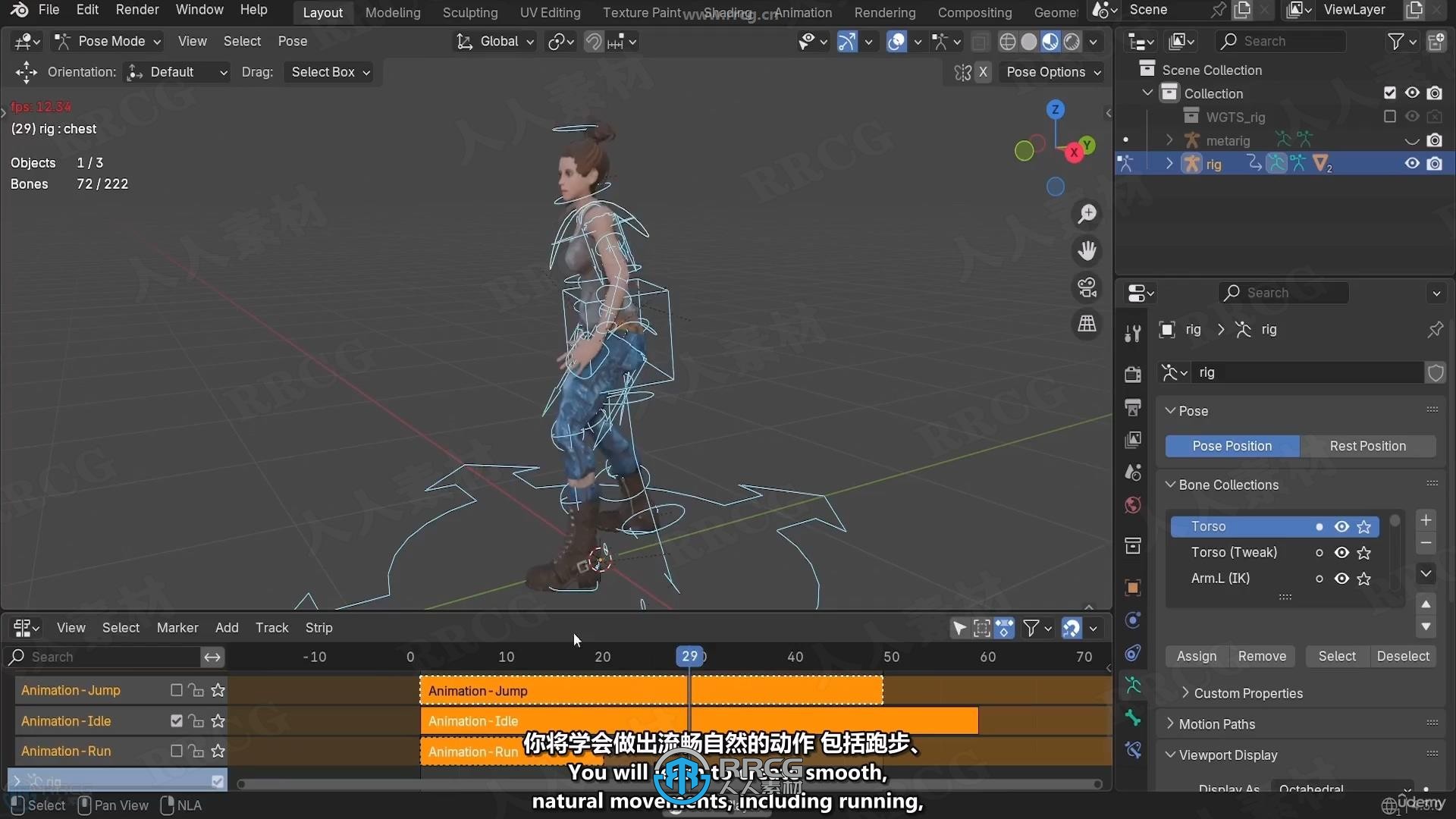
Task: Switch perspective/orthographic grid icon
Action: click(x=1087, y=324)
